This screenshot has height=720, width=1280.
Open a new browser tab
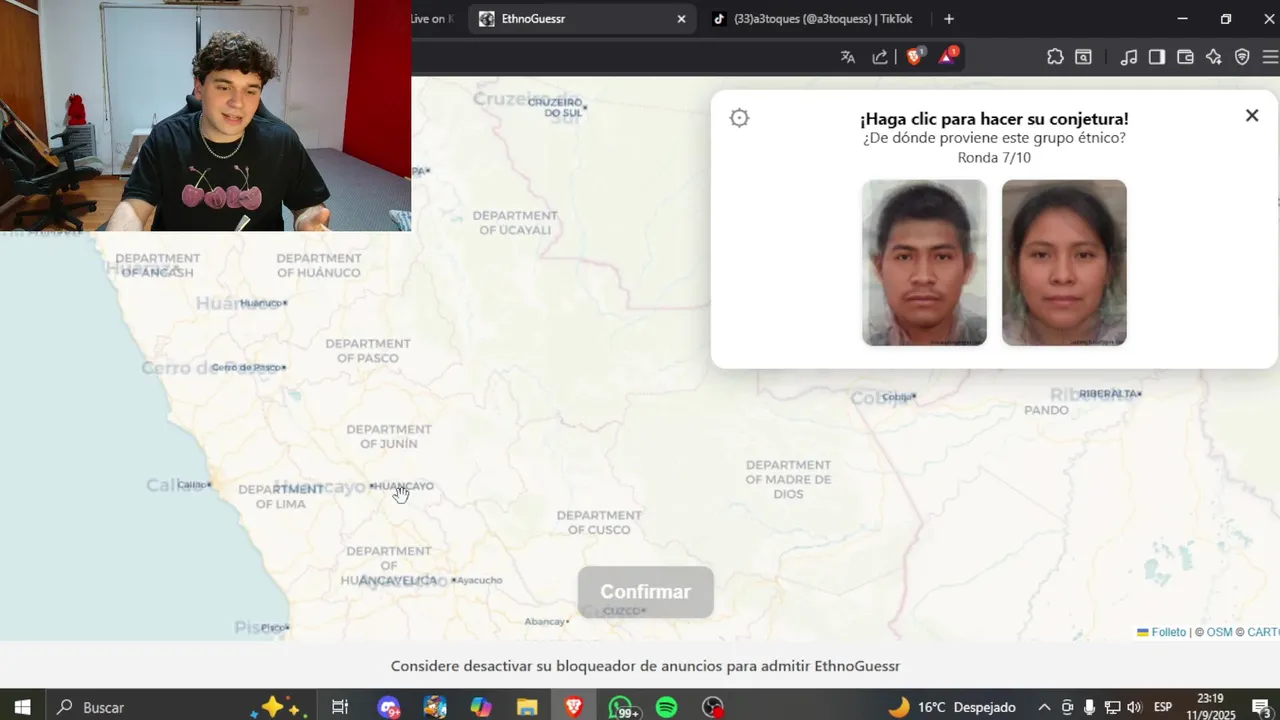point(949,19)
